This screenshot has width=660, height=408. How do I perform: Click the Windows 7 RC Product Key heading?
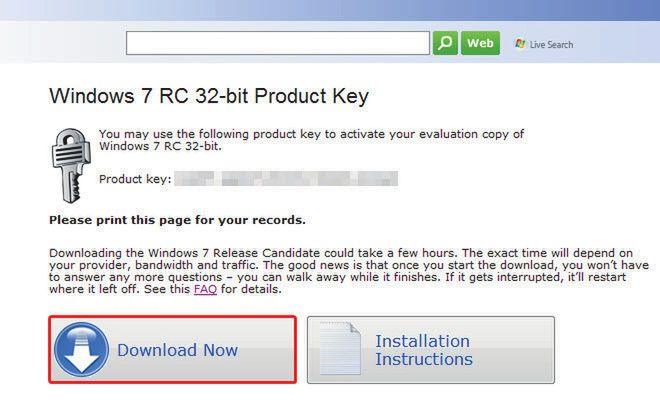tap(209, 97)
